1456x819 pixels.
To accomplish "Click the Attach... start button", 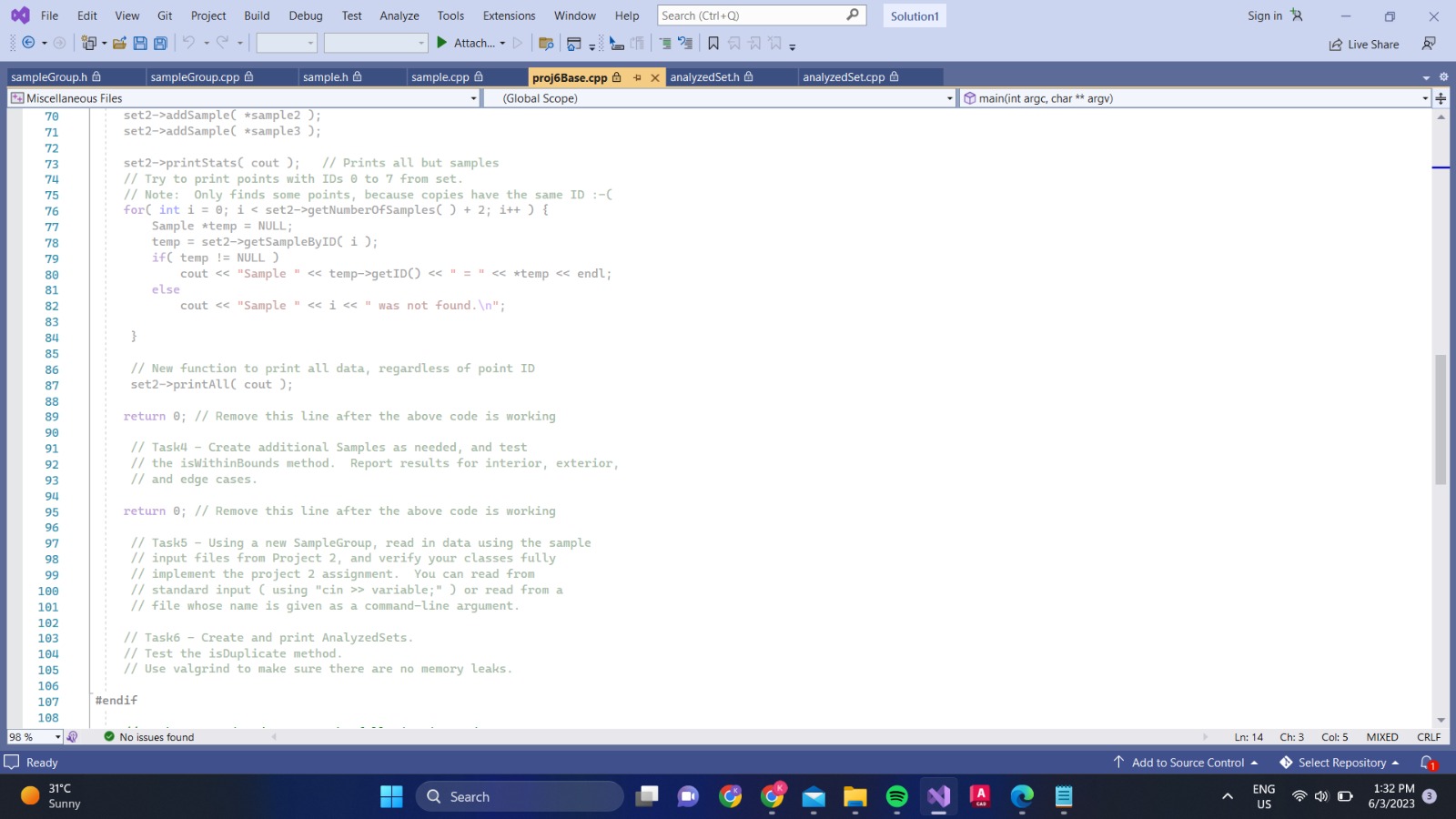I will point(465,43).
